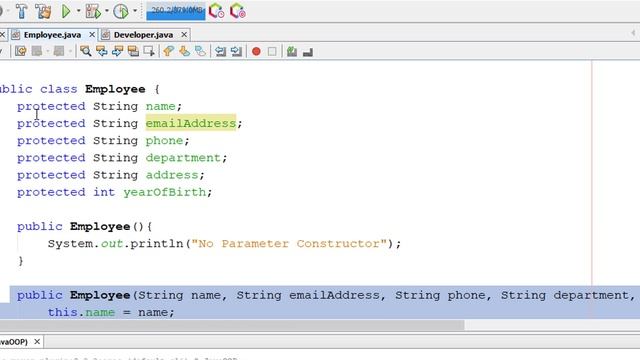Open the Debug Project dropdown arrow
The image size is (640, 360).
107,11
